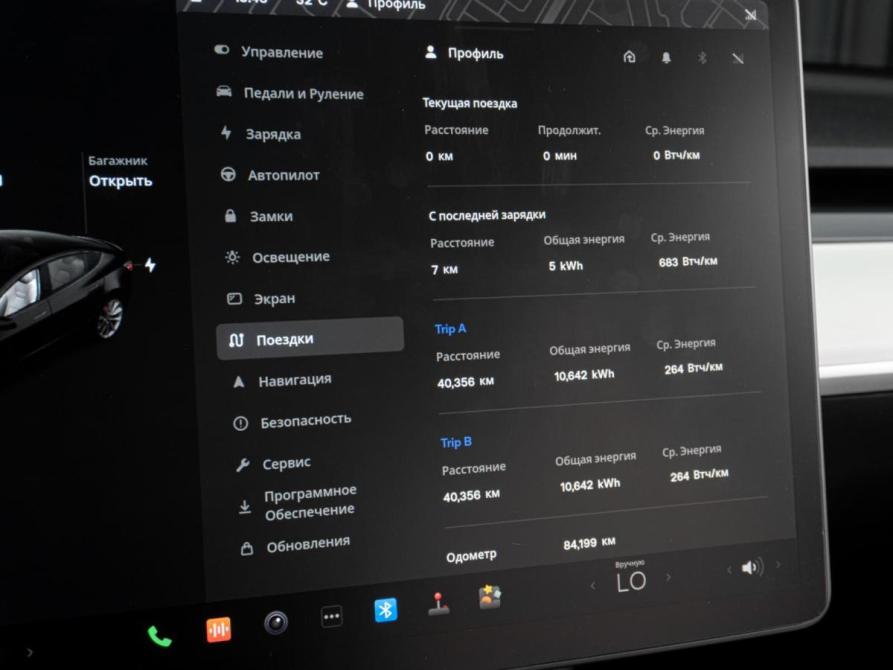Image resolution: width=893 pixels, height=670 pixels.
Task: Tap the 7 км distance since charge
Action: [x=444, y=269]
